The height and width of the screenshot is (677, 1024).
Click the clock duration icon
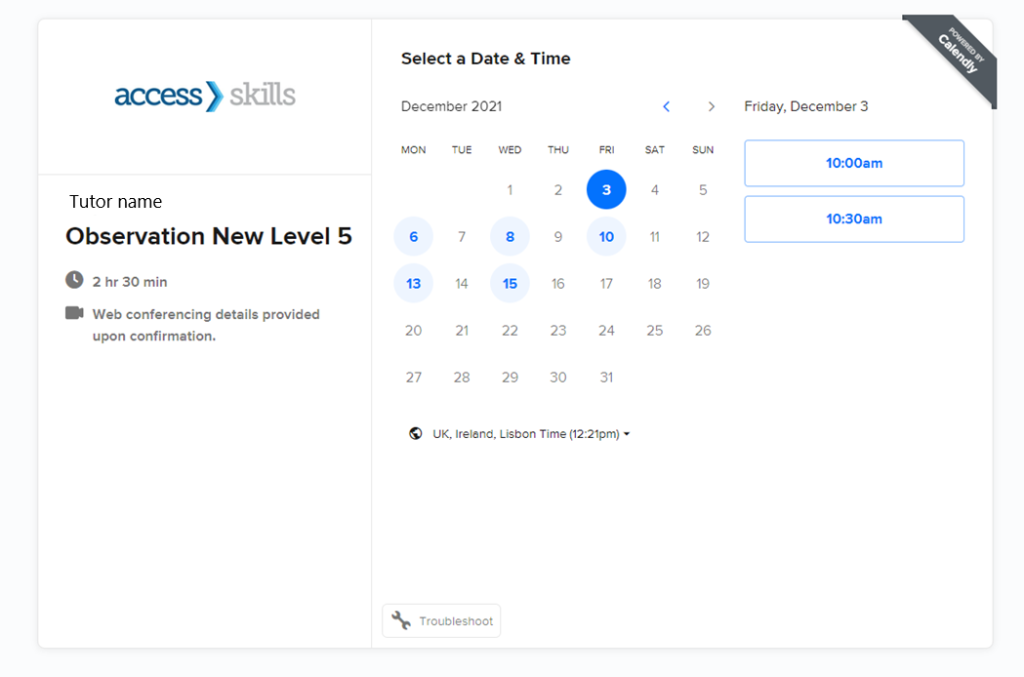point(74,280)
